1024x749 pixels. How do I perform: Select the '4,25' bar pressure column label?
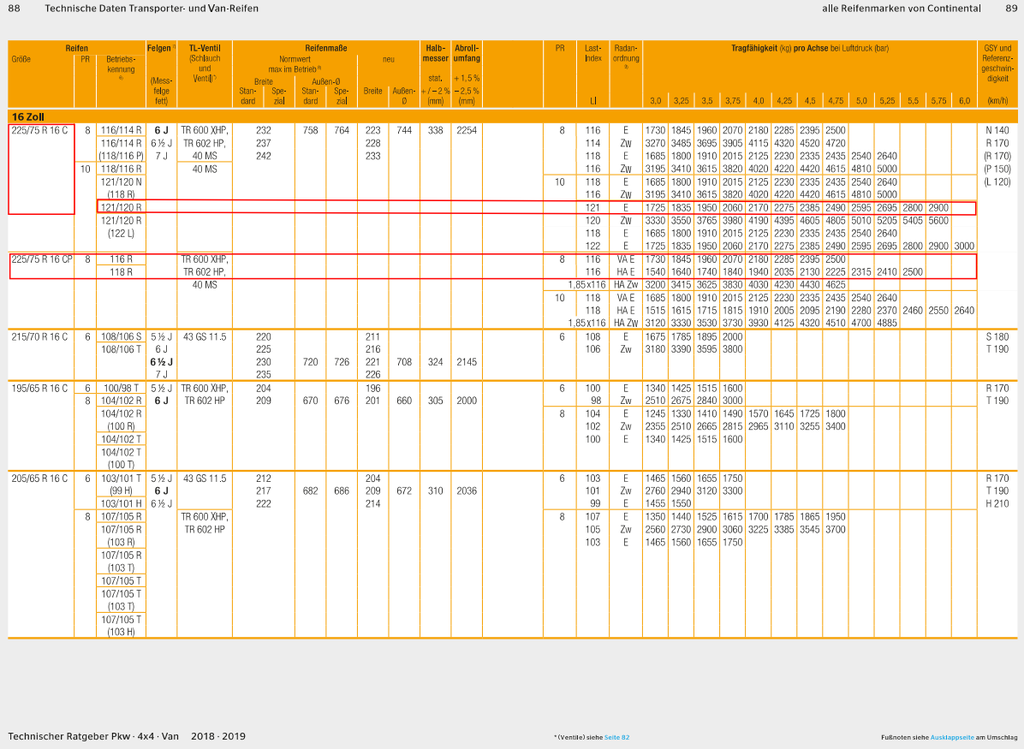point(784,101)
